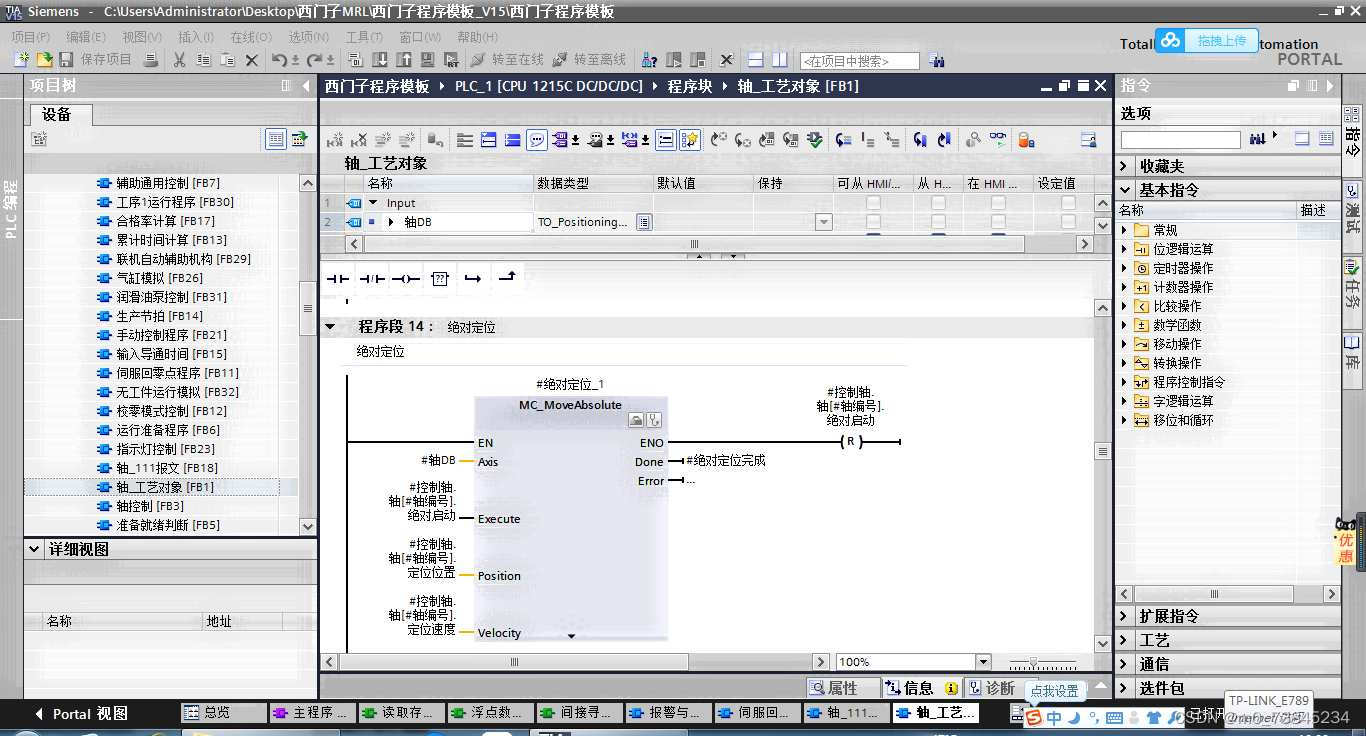Viewport: 1366px width, 736px height.
Task: Expand the 位逻辑运算 folder
Action: [x=1124, y=249]
